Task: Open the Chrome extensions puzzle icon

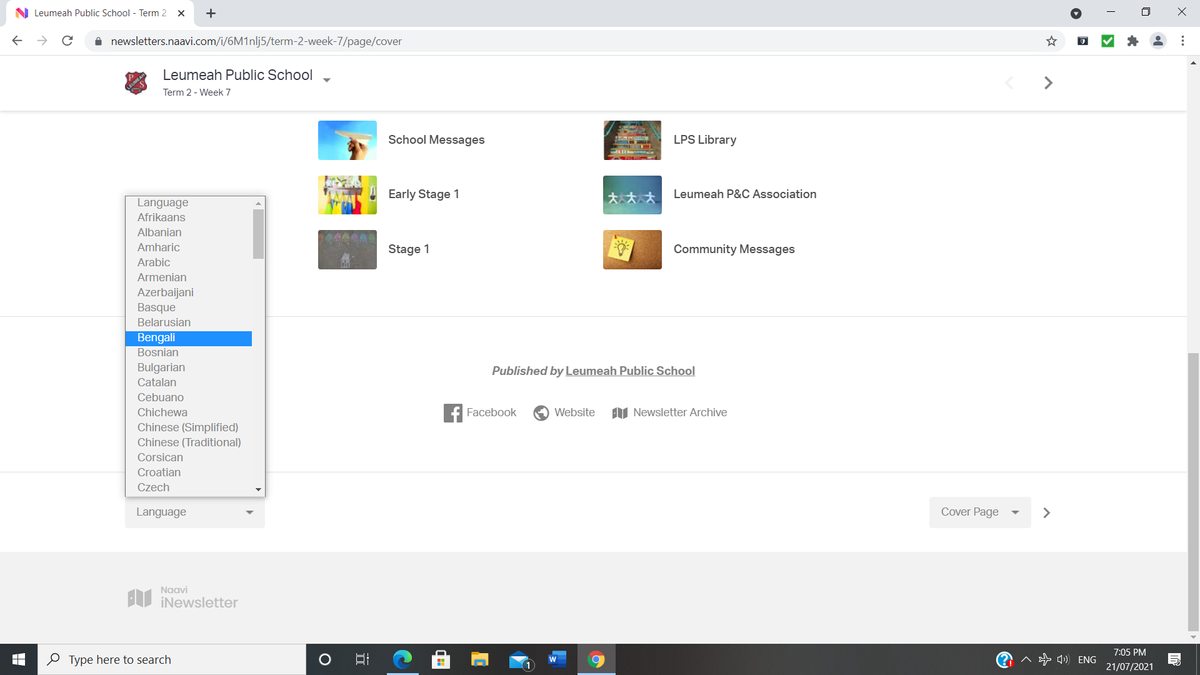Action: coord(1133,41)
